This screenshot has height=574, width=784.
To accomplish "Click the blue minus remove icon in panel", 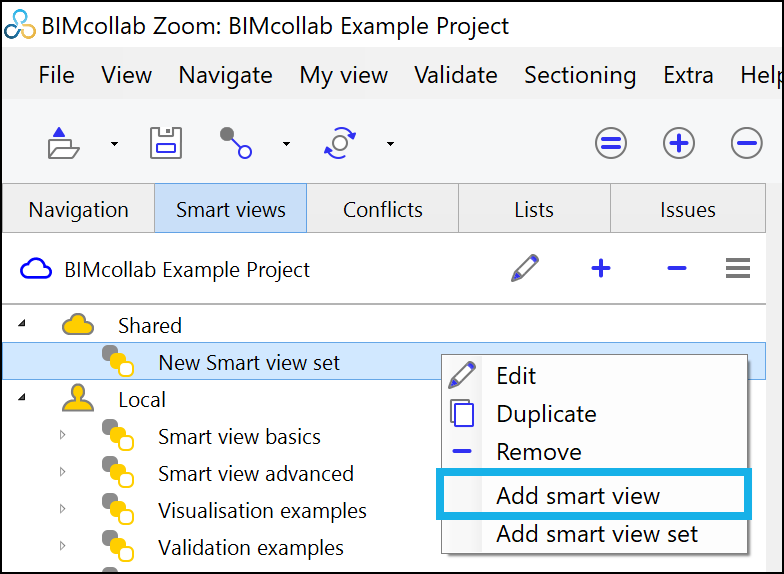I will pyautogui.click(x=677, y=268).
